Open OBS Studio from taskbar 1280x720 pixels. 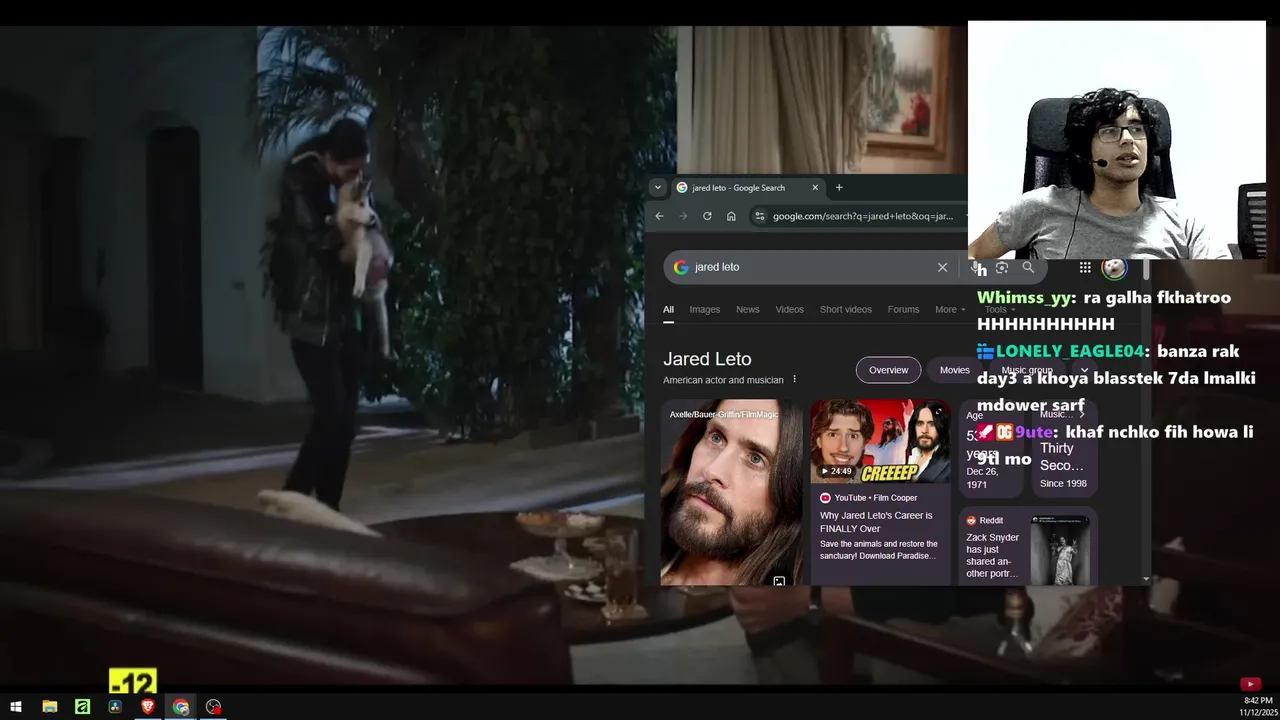point(213,707)
